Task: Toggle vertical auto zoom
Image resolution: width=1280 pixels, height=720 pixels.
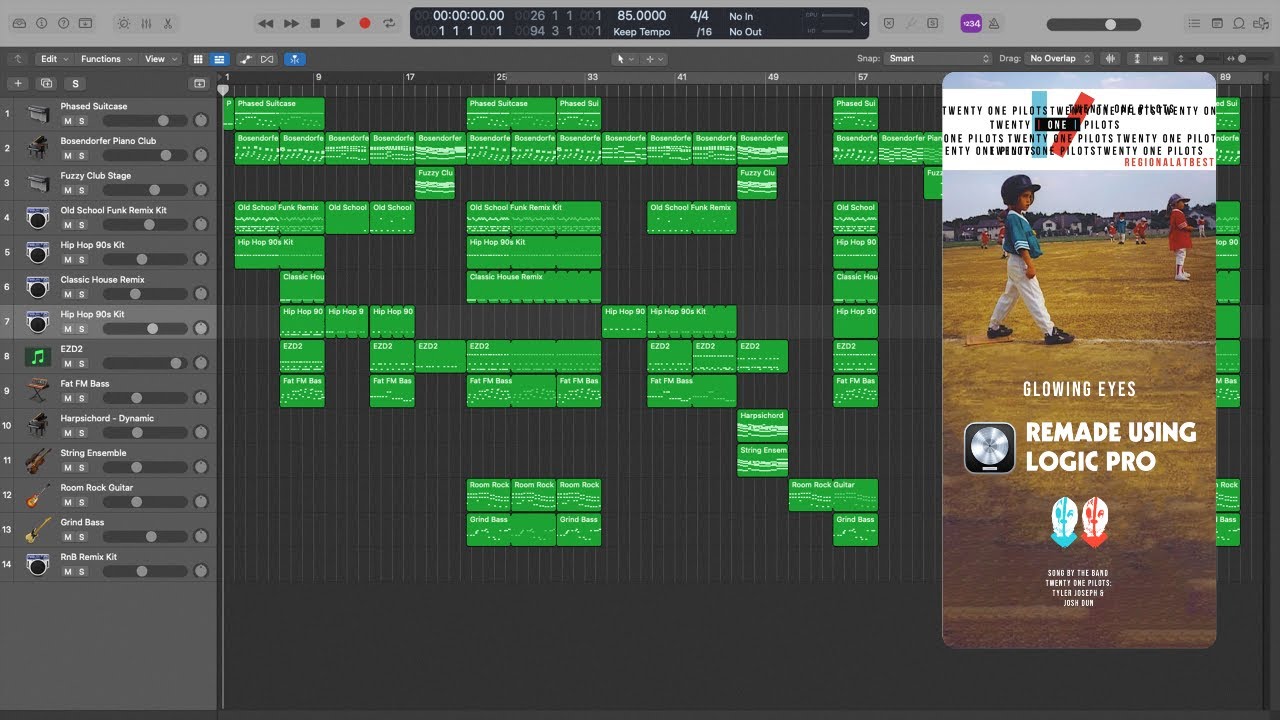Action: click(1139, 59)
